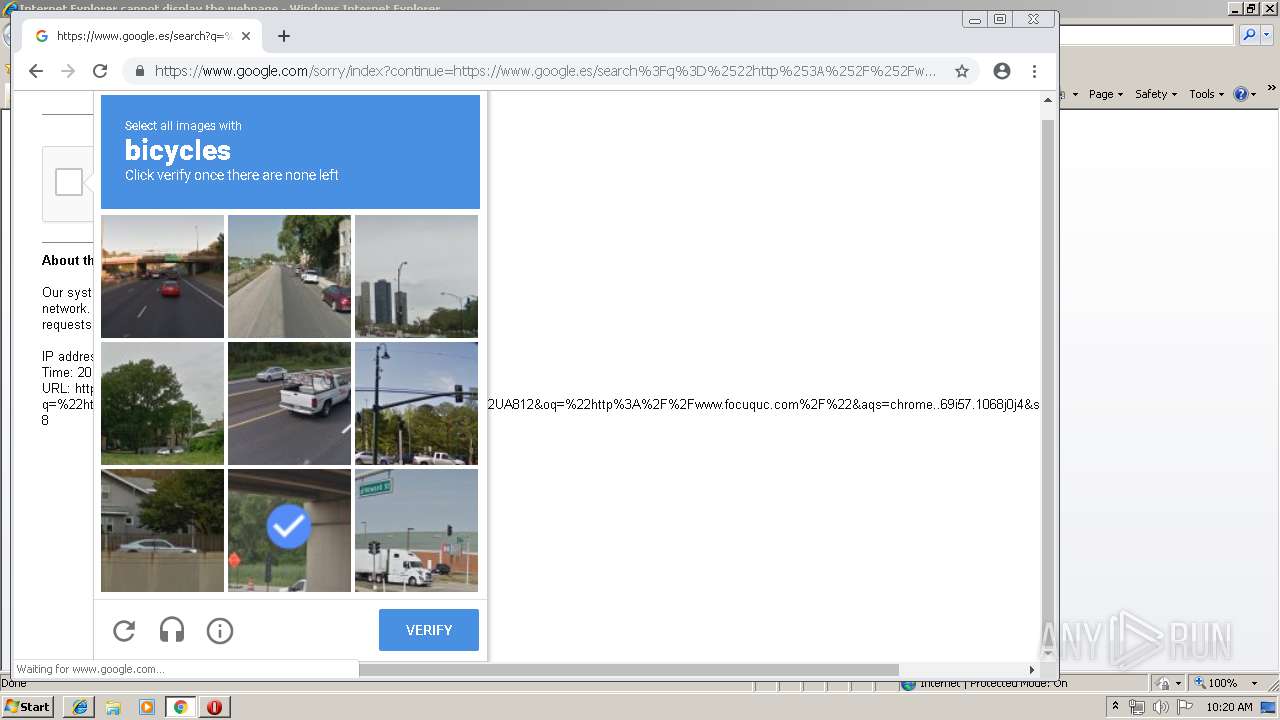Open network status tray icon
The image size is (1280, 720).
tap(1137, 707)
